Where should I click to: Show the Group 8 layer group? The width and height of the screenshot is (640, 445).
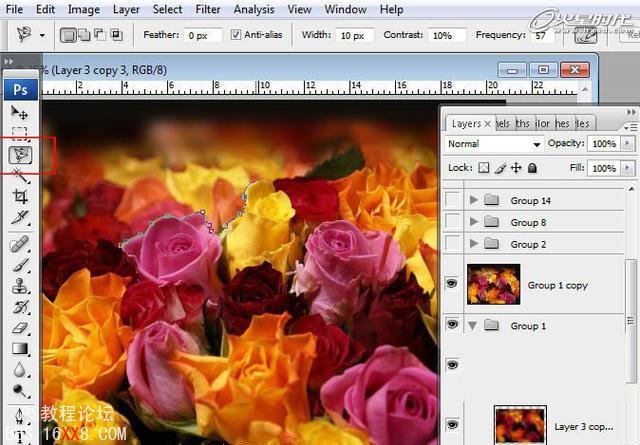click(452, 221)
